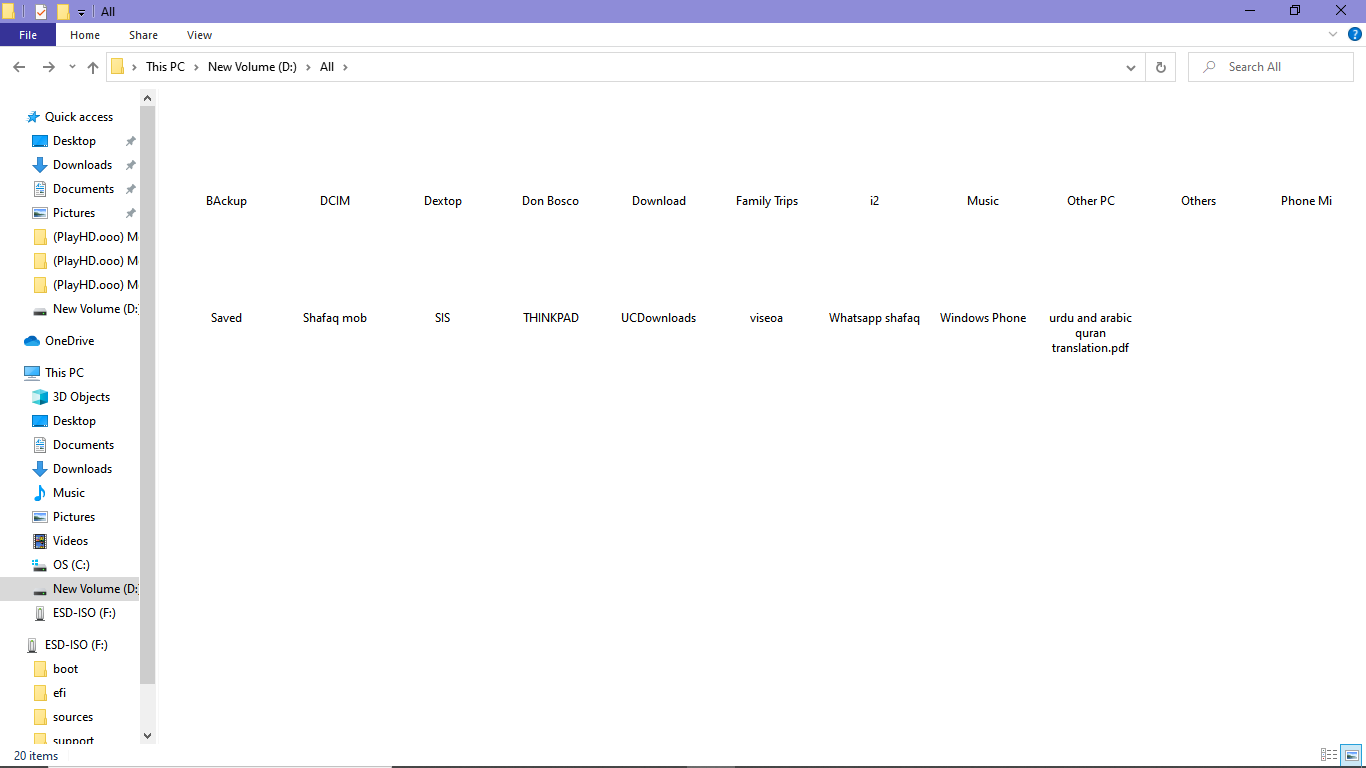Click the folder icon in address bar
This screenshot has height=768, width=1366.
(x=118, y=67)
